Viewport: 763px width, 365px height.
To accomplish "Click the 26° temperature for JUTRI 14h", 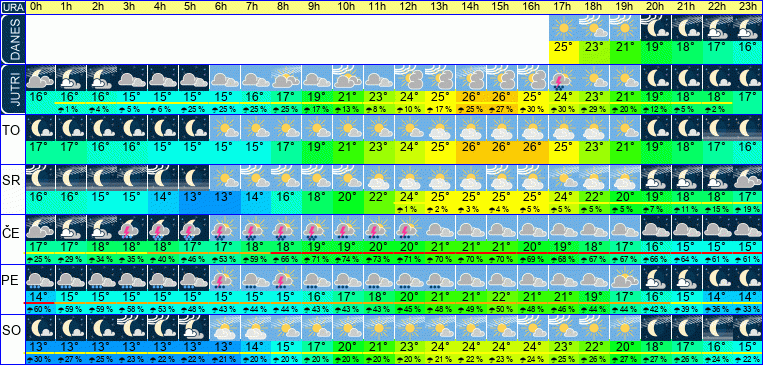I will pos(471,97).
